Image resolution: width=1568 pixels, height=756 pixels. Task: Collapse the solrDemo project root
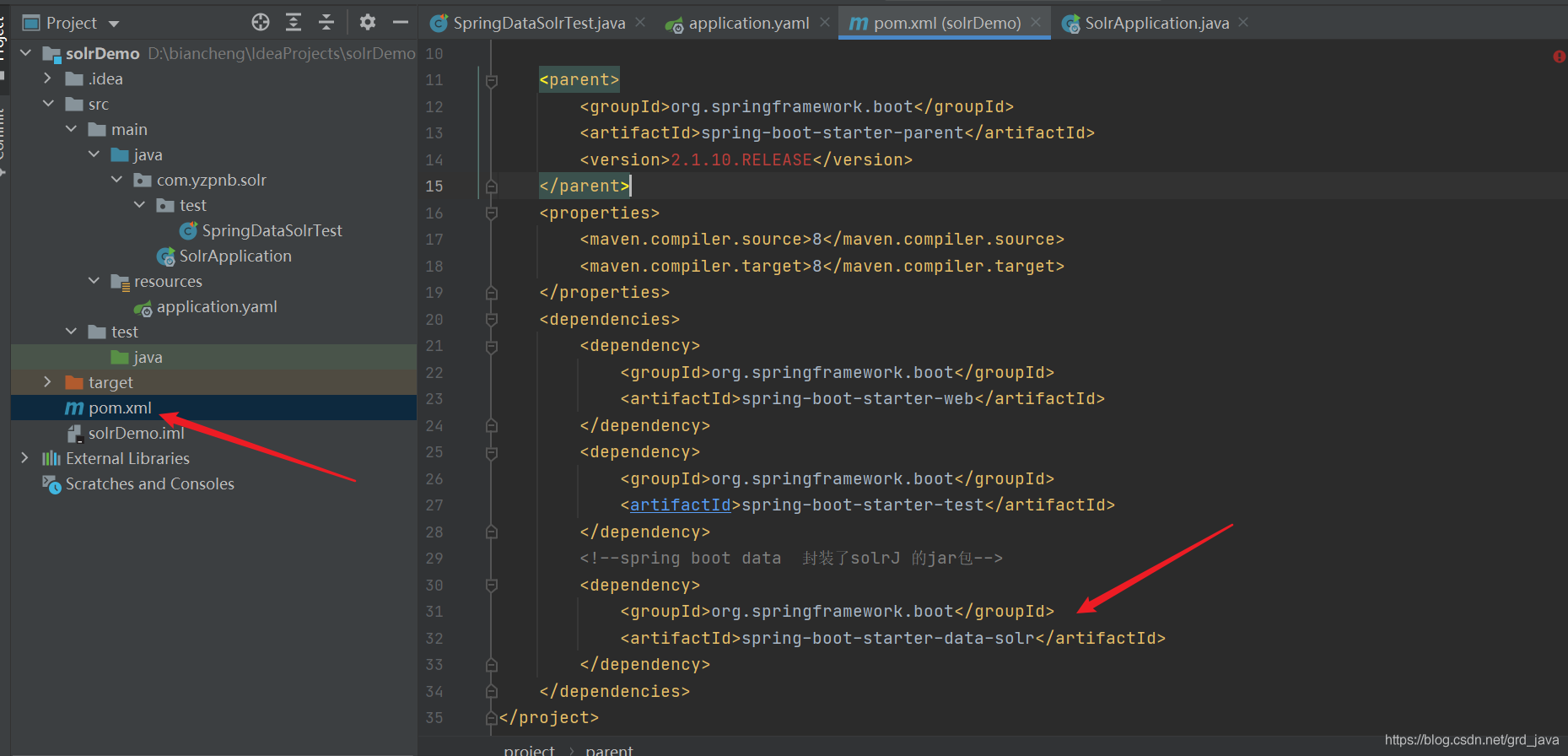point(26,53)
